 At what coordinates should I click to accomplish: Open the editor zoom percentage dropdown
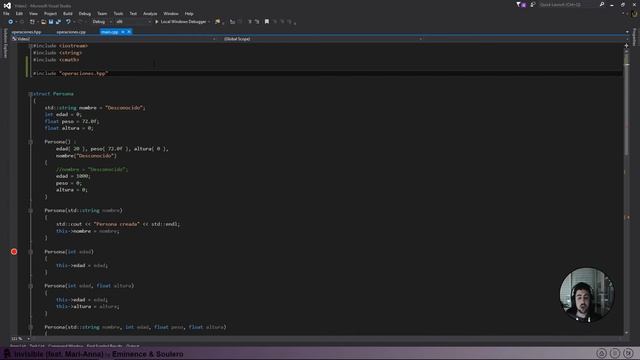click(x=20, y=339)
